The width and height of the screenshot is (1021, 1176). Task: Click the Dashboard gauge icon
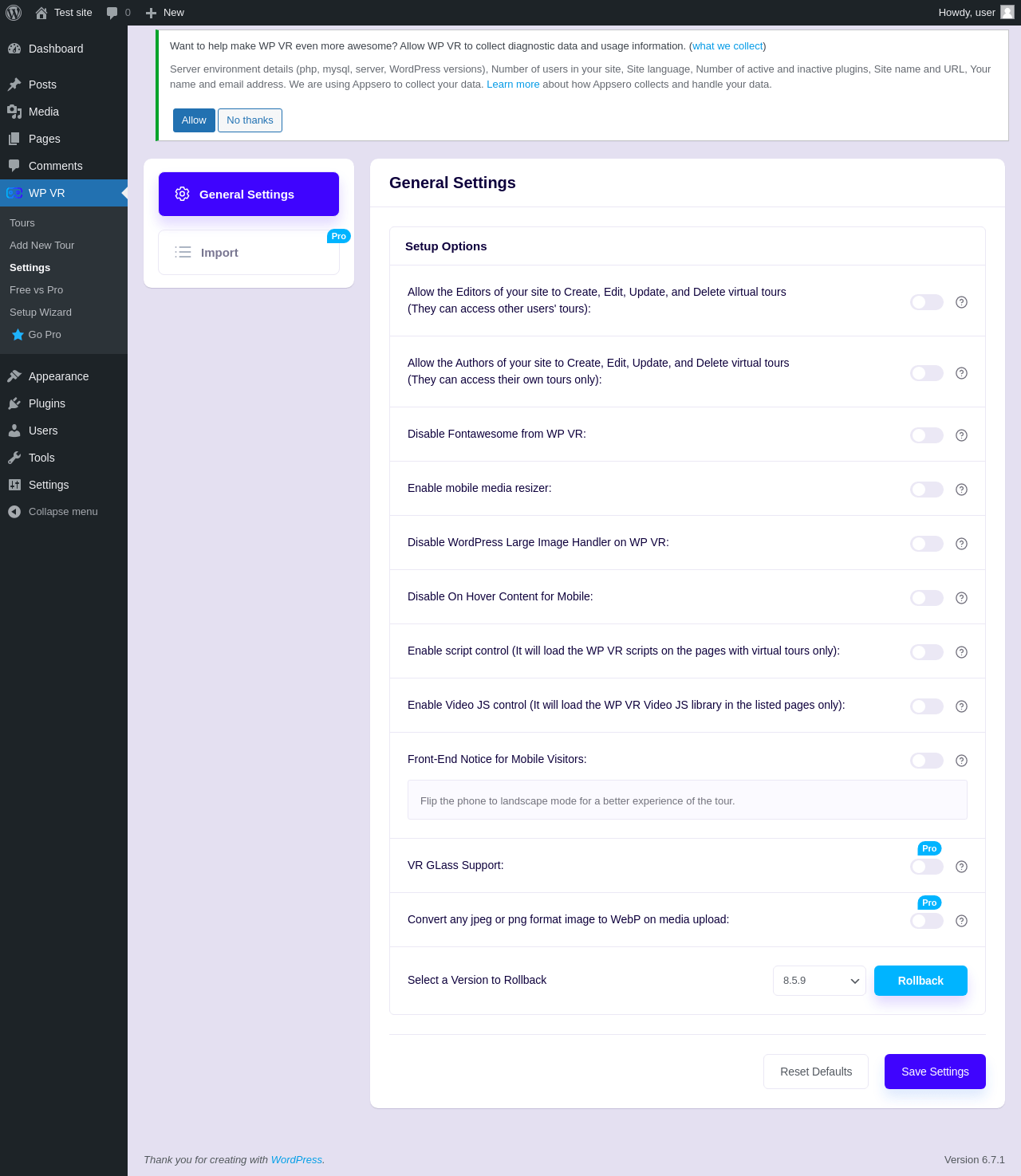coord(14,49)
